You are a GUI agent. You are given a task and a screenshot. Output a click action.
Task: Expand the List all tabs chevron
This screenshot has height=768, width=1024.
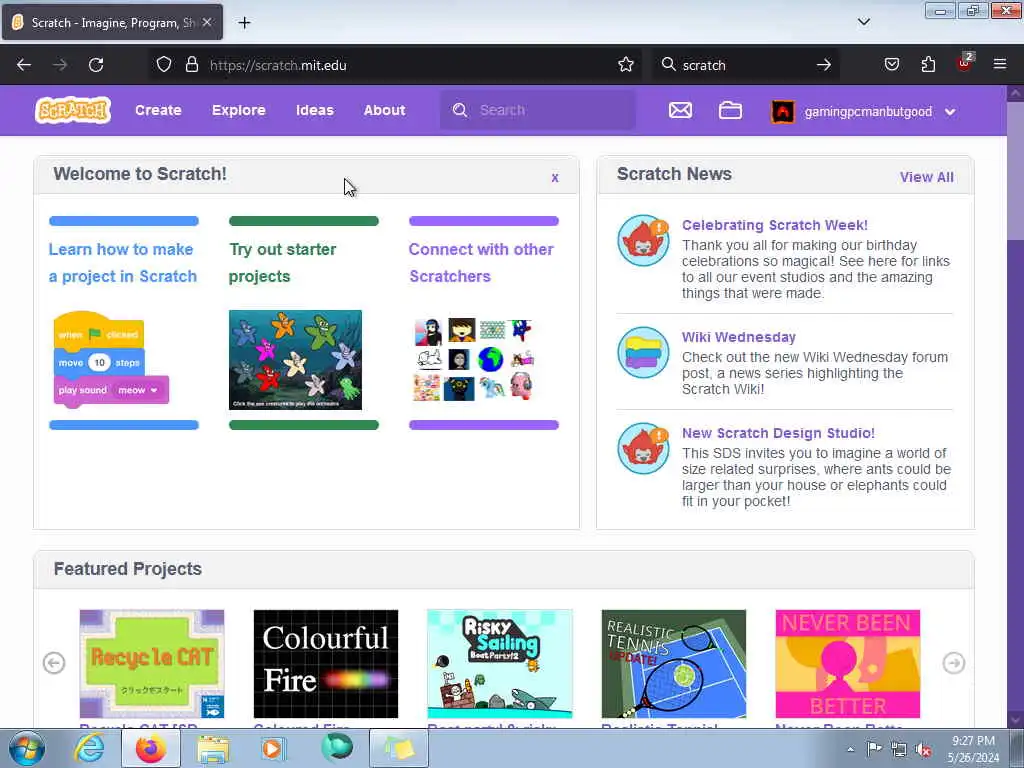tap(863, 22)
